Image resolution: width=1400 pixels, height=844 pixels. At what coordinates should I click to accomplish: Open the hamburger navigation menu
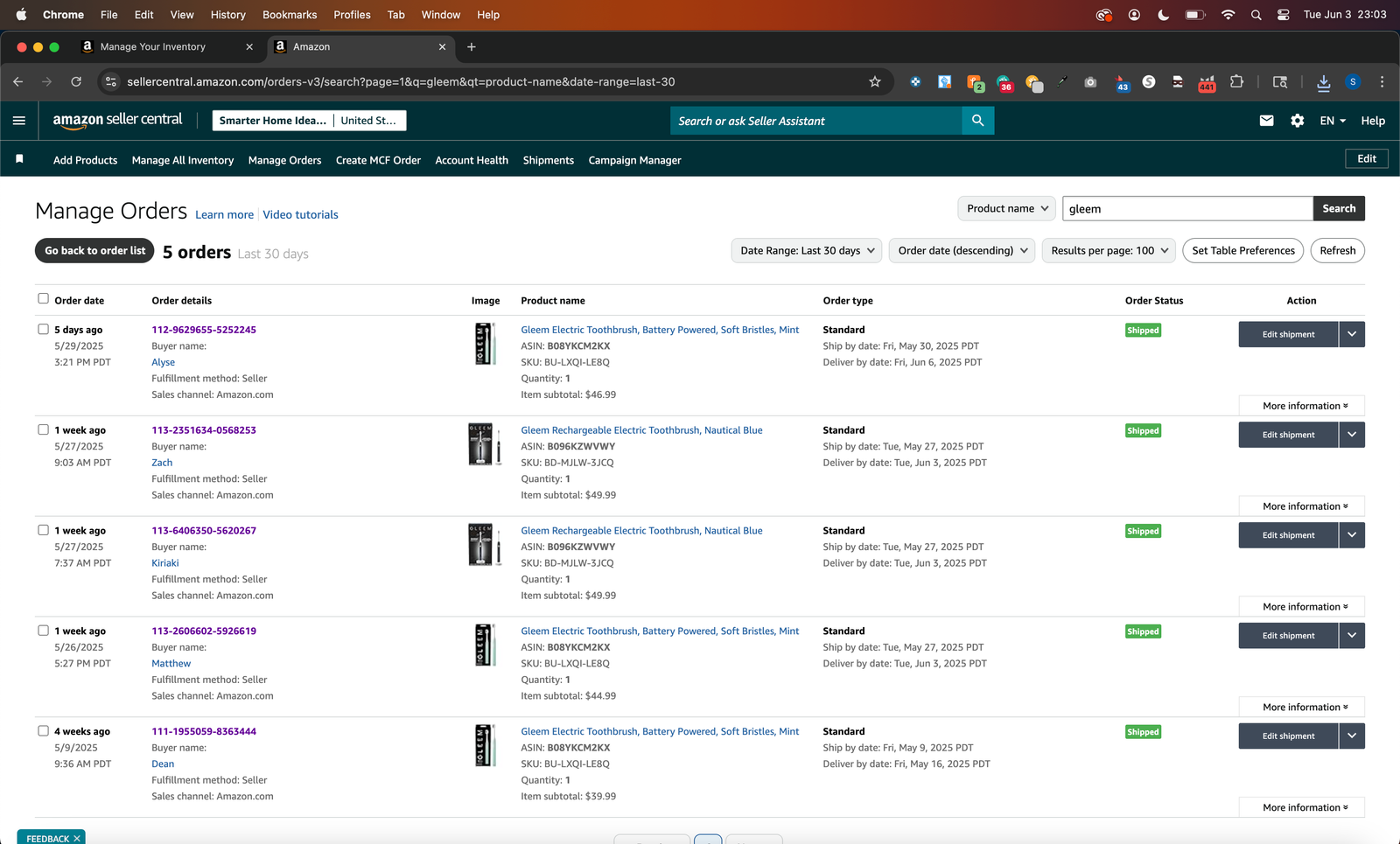[19, 121]
